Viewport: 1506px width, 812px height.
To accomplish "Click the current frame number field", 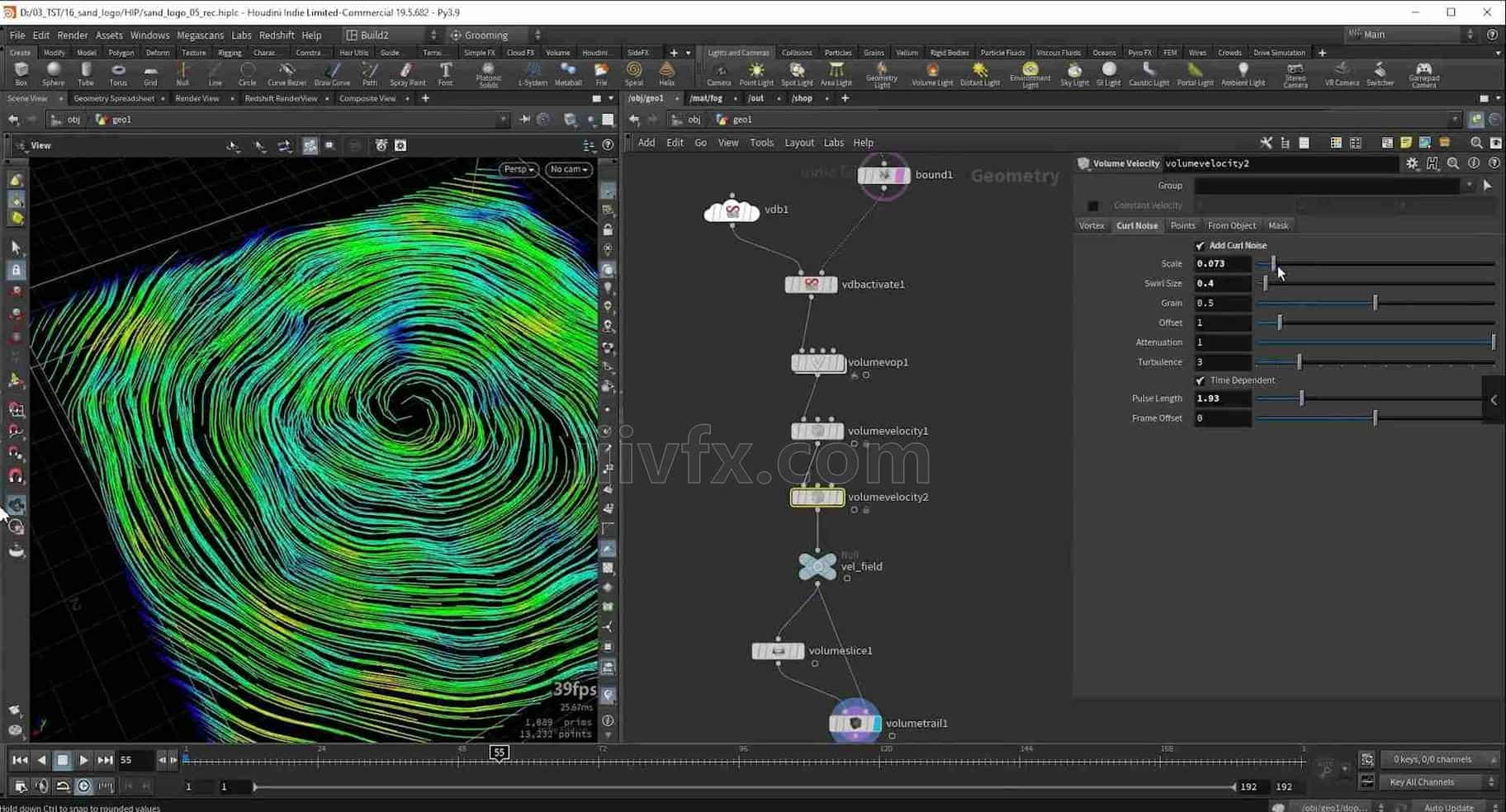I will click(136, 760).
